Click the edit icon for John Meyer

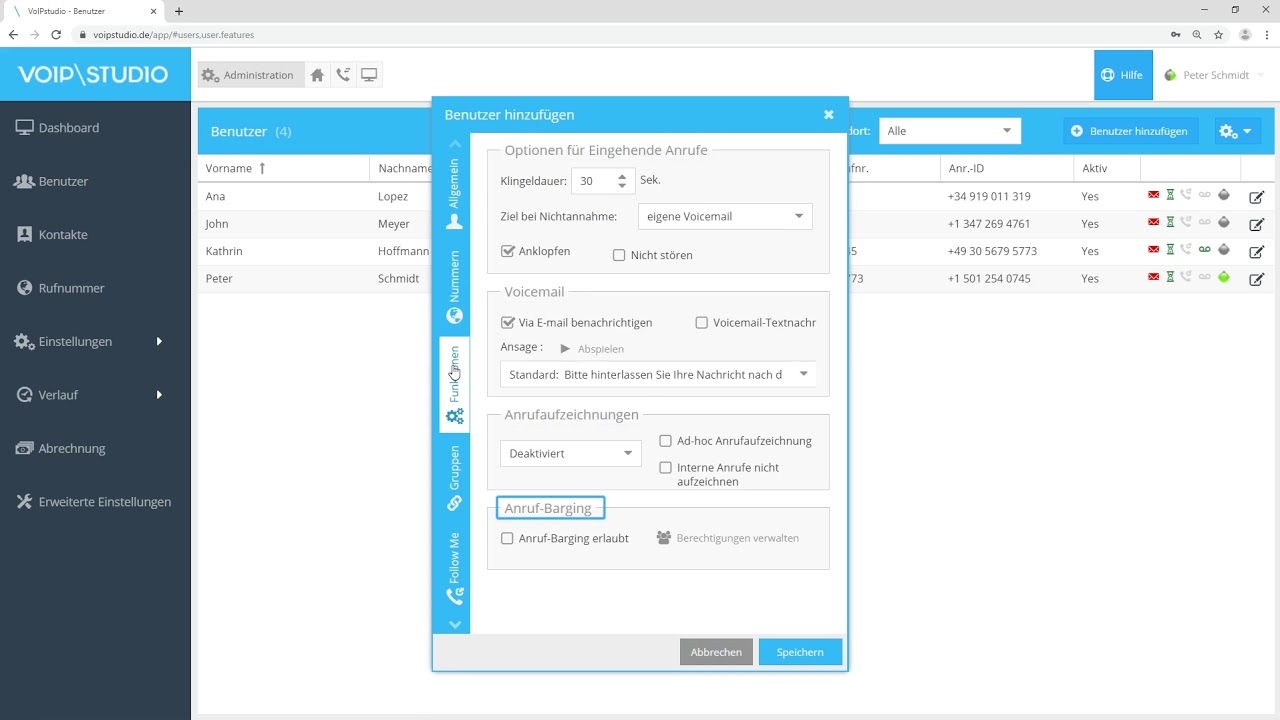coord(1257,224)
